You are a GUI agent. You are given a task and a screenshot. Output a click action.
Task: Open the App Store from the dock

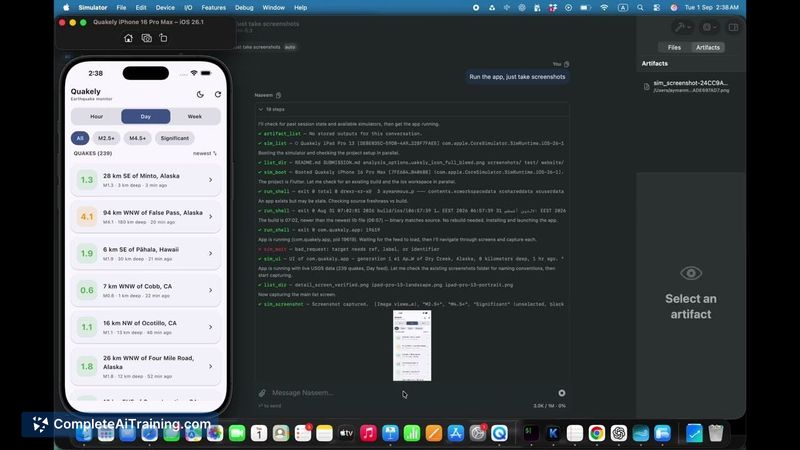(455, 433)
